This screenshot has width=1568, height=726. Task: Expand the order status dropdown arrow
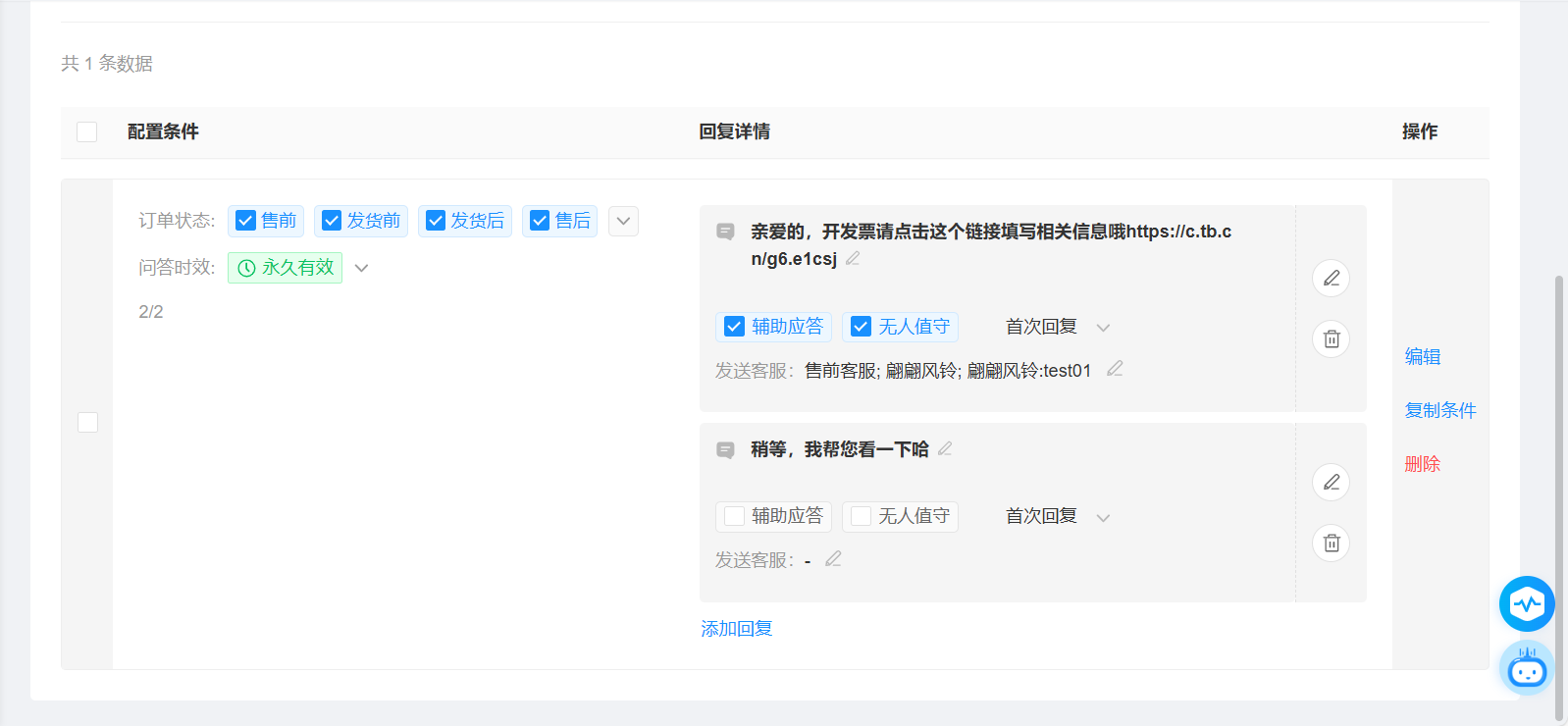click(623, 221)
